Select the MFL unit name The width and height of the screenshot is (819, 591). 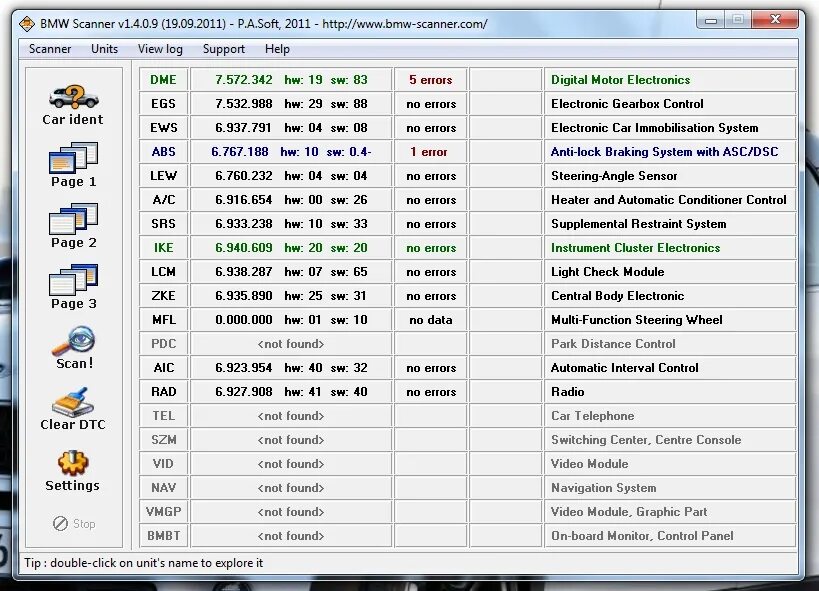163,320
